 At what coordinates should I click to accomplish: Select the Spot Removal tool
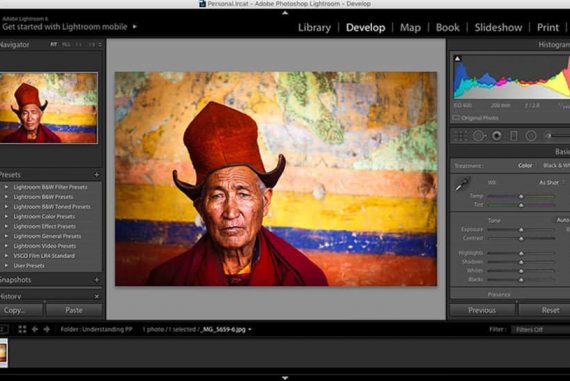(479, 136)
